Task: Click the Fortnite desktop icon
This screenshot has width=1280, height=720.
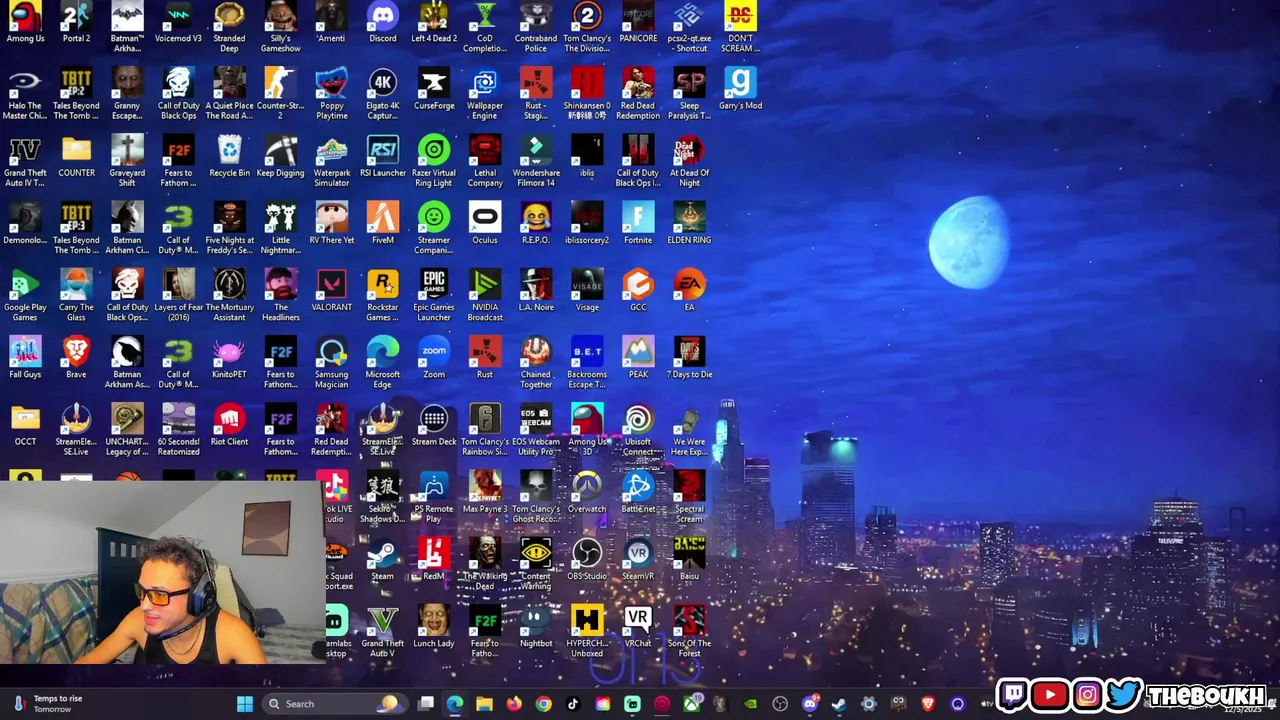Action: pos(638,224)
